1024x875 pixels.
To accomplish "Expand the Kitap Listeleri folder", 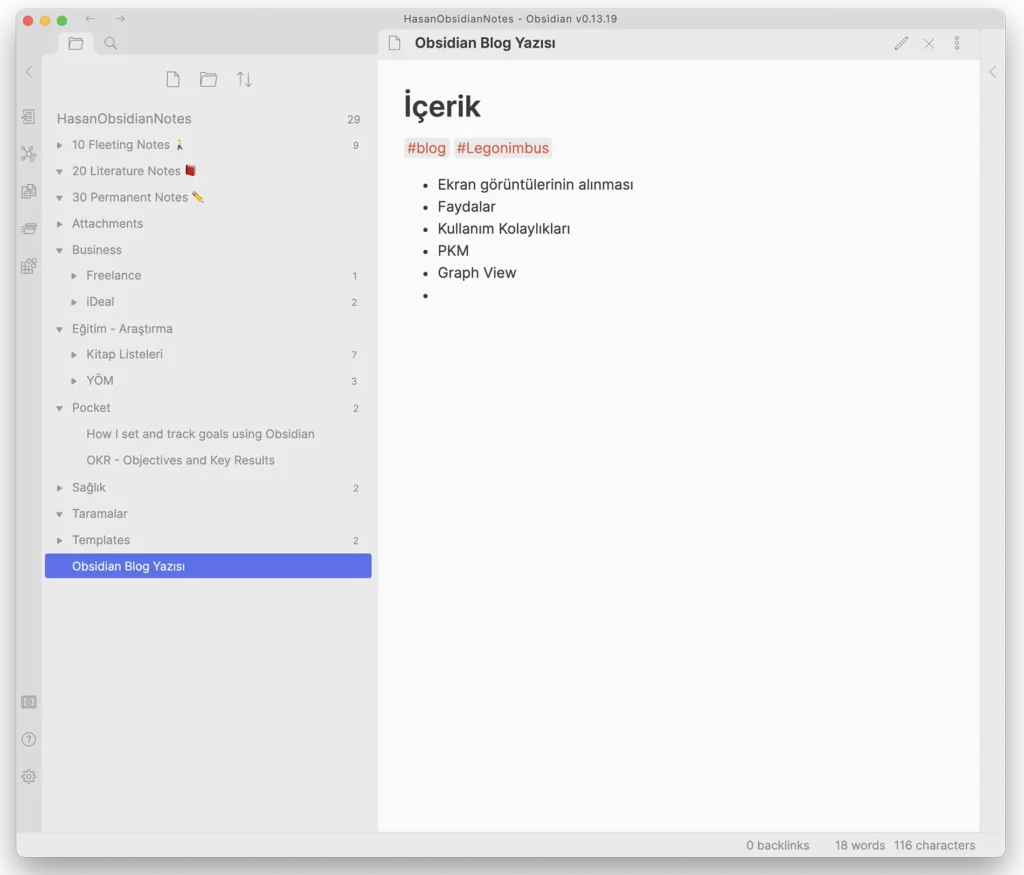I will point(74,355).
